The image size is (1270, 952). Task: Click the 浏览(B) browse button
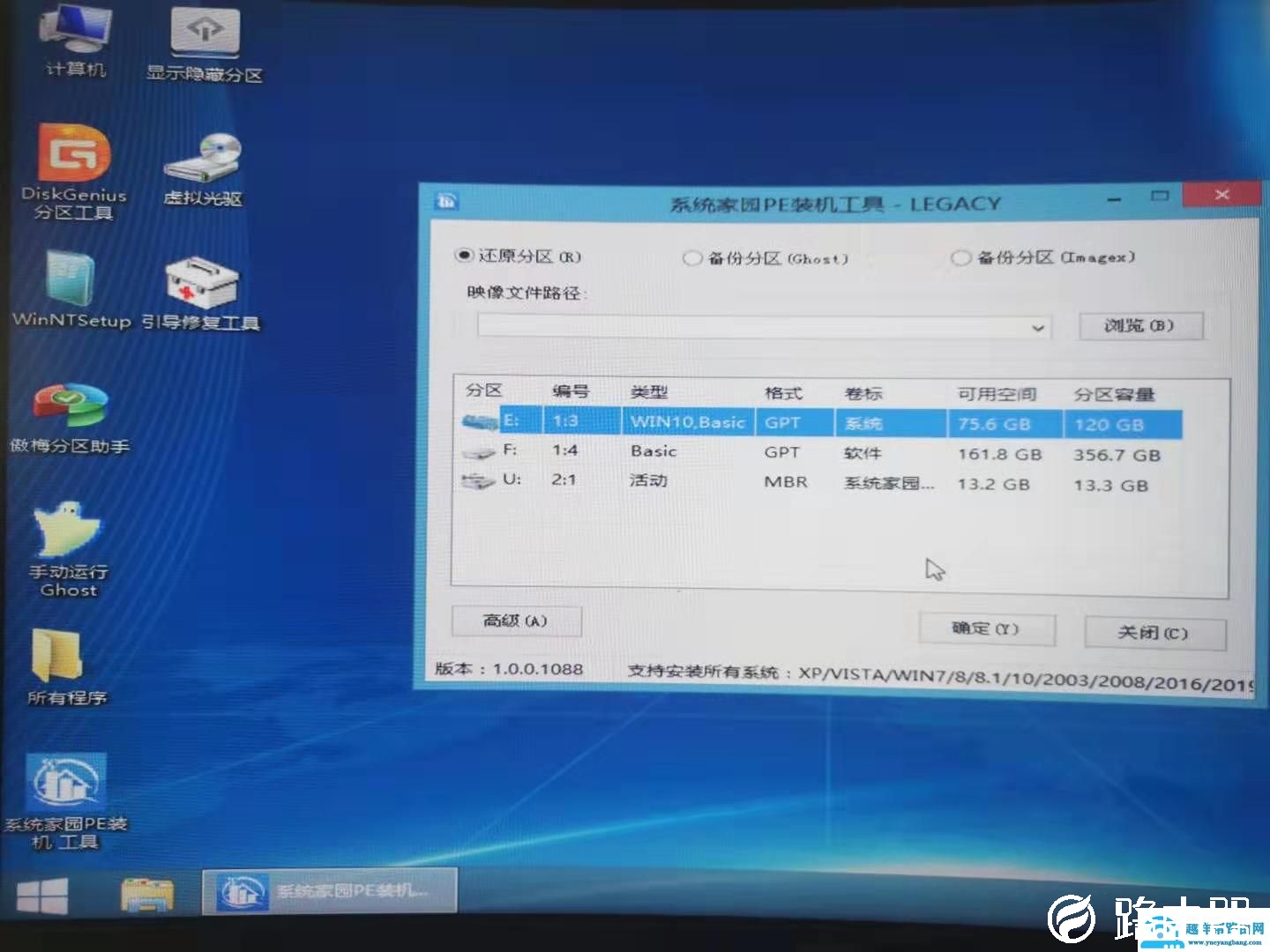click(1140, 325)
